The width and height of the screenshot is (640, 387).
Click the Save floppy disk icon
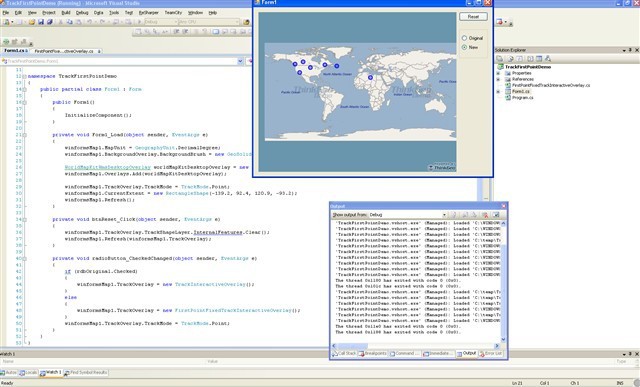coord(41,22)
